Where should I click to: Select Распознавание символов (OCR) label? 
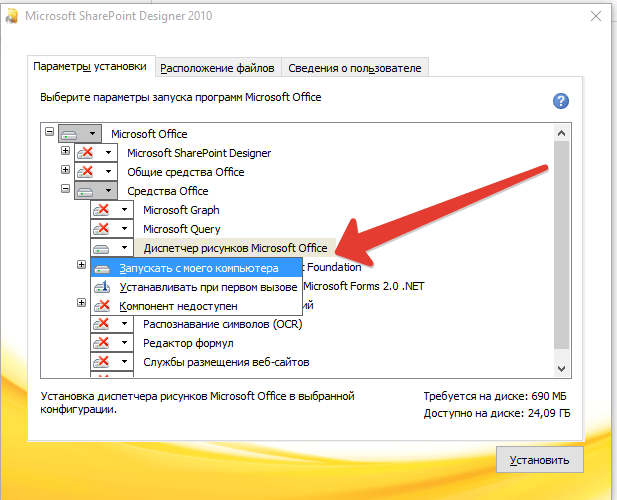click(x=223, y=324)
